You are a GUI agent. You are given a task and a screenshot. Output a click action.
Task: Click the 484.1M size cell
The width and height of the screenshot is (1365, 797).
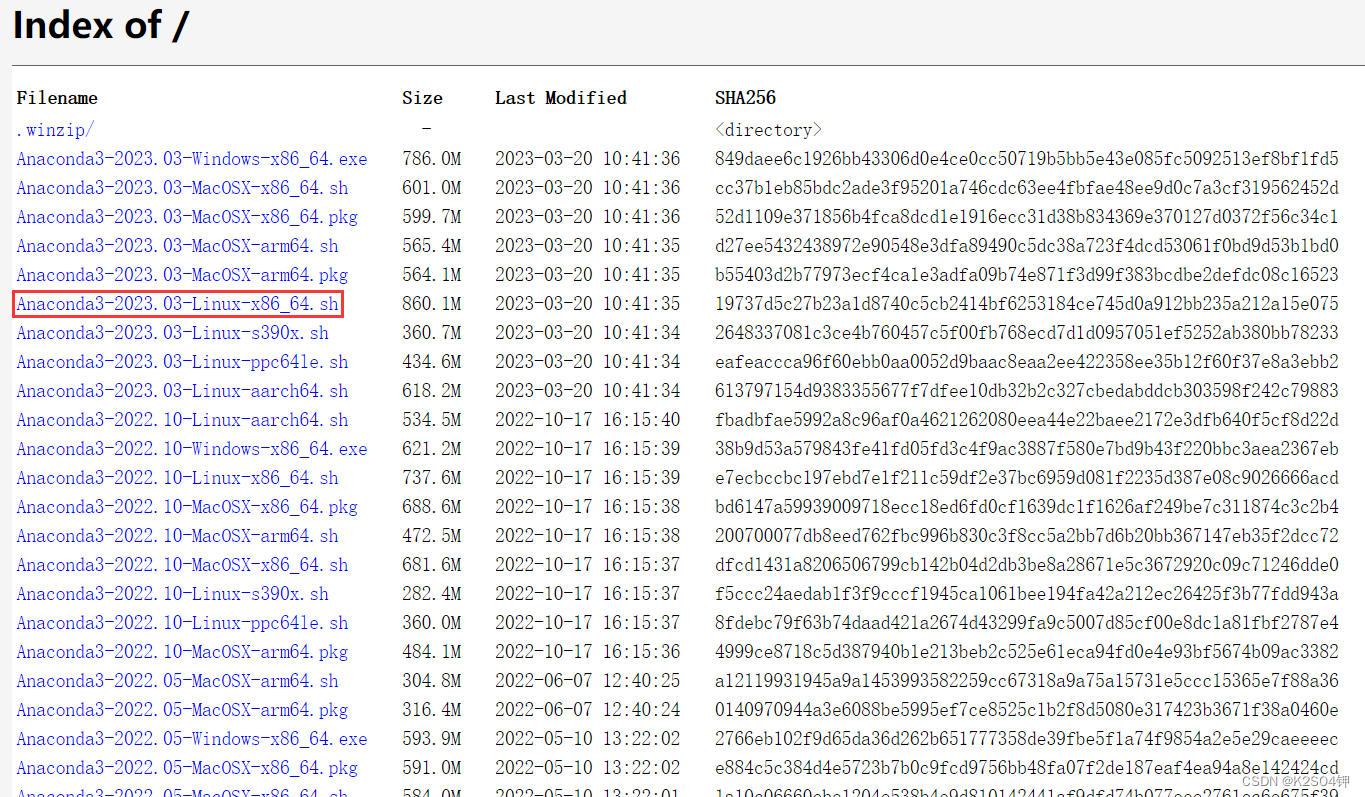[431, 652]
